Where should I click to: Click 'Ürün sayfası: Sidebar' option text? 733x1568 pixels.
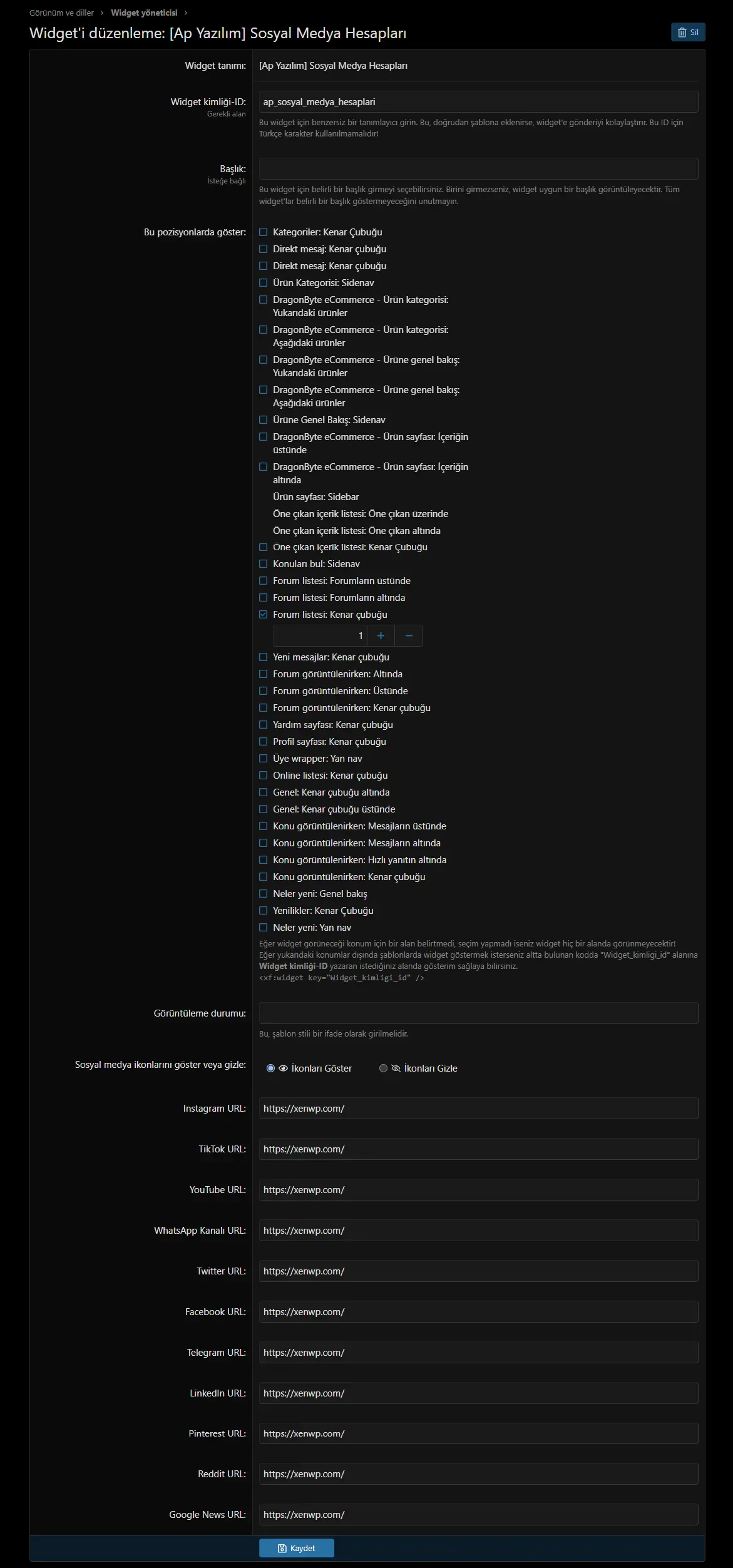pyautogui.click(x=316, y=497)
